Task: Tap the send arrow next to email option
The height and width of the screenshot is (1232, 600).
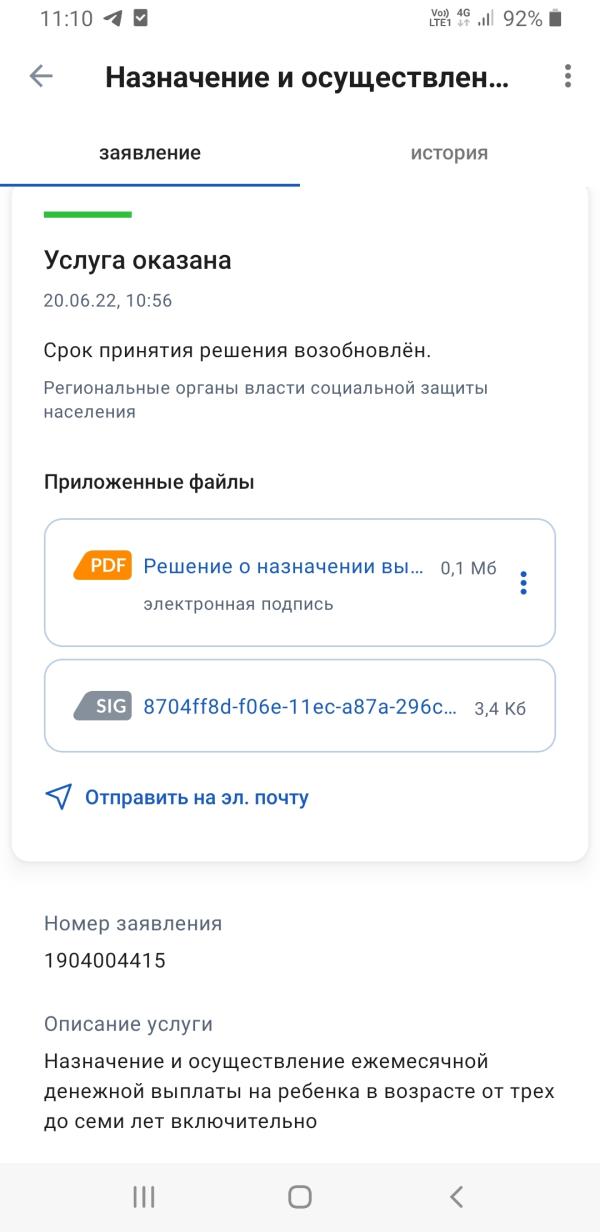Action: click(57, 797)
